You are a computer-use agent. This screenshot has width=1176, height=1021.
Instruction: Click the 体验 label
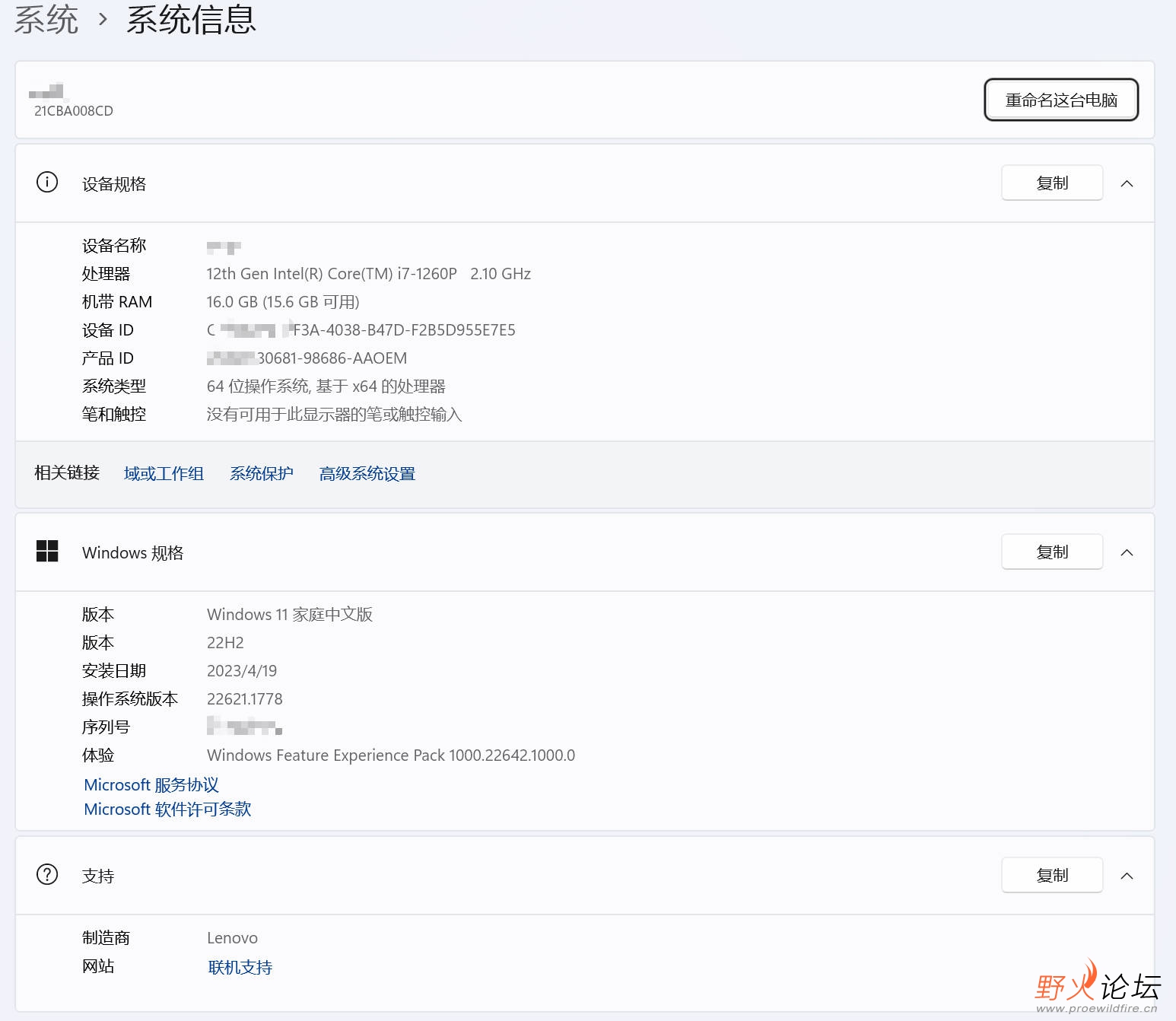pyautogui.click(x=98, y=755)
